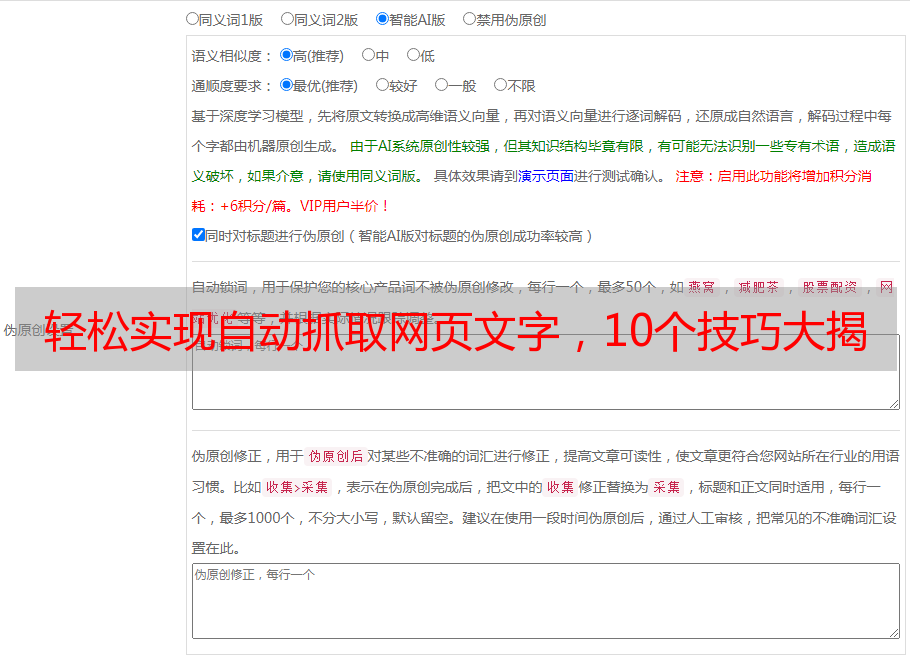
Task: Click the 股票配资 example tag
Action: click(830, 287)
